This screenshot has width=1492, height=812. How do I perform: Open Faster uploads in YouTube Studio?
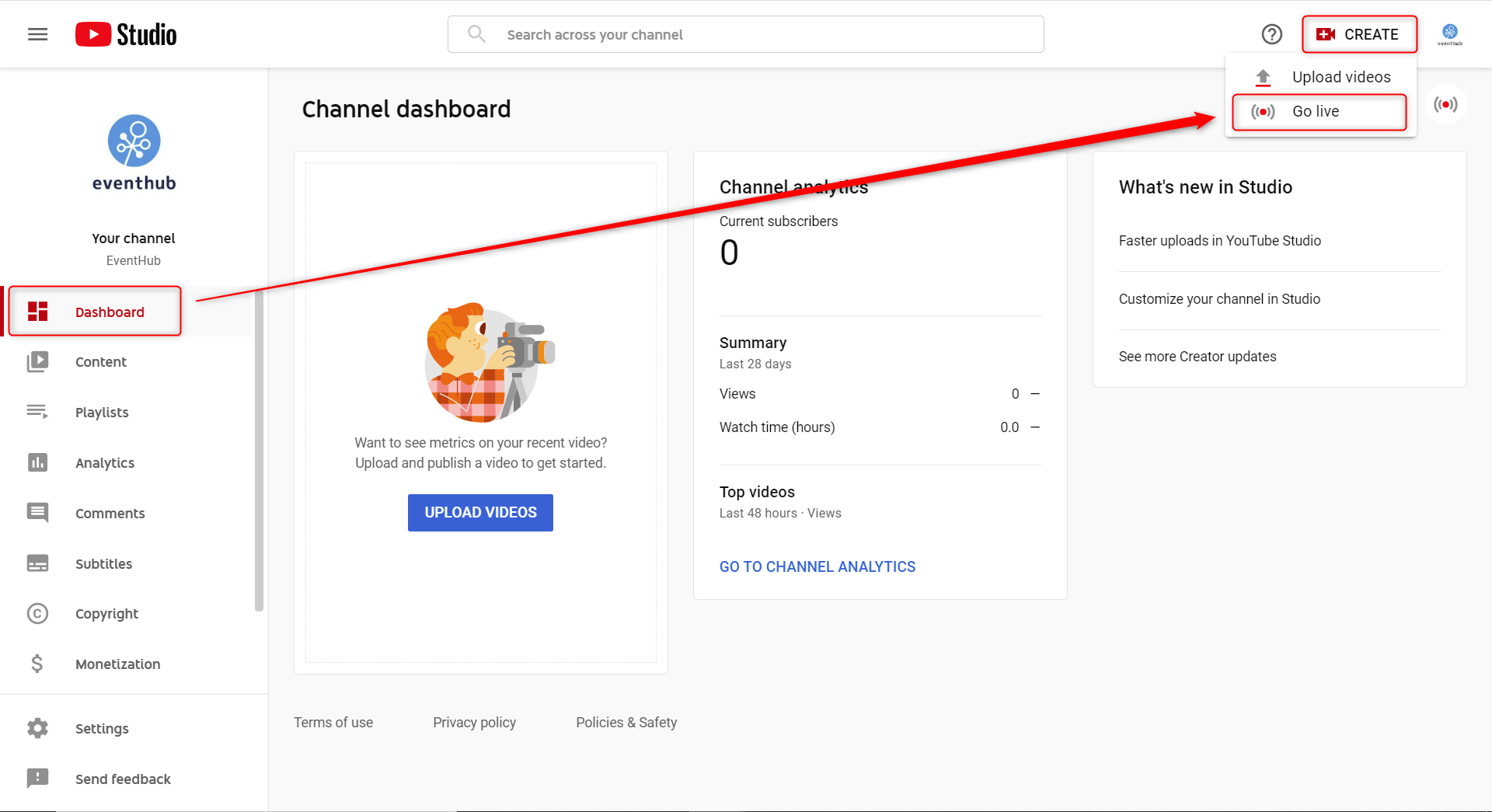click(x=1220, y=241)
